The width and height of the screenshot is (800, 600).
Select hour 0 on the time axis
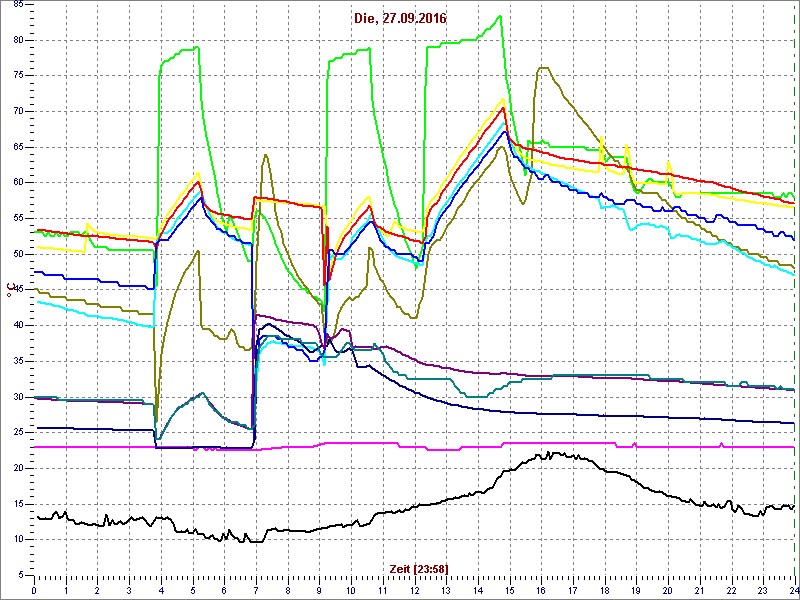click(x=34, y=590)
